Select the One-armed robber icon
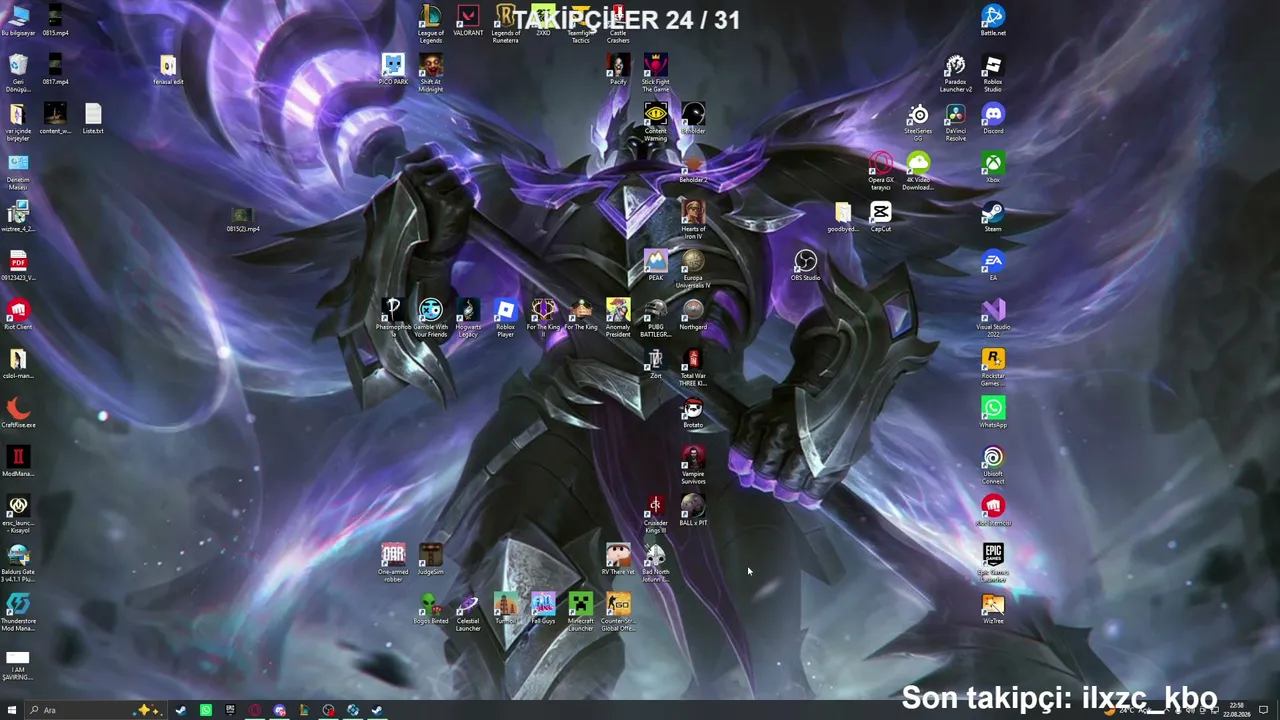This screenshot has height=720, width=1280. (x=393, y=563)
